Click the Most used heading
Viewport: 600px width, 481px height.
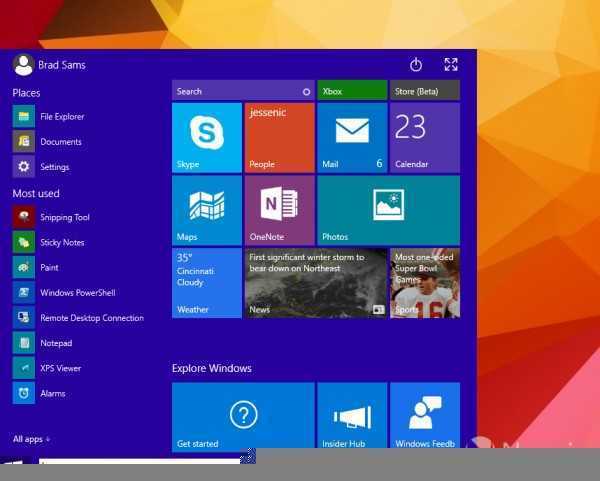36,193
